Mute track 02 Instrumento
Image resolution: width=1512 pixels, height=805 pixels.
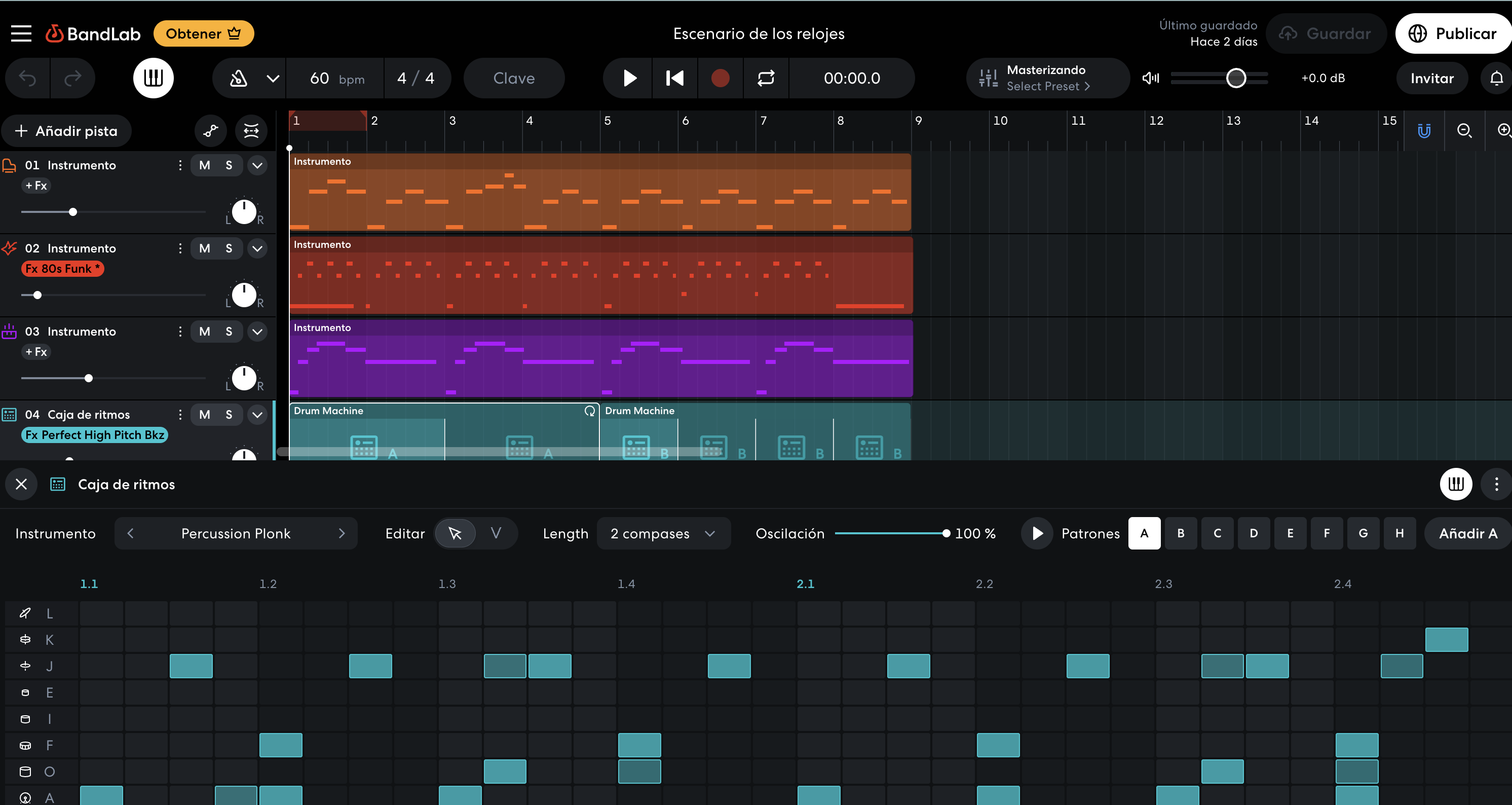(204, 248)
